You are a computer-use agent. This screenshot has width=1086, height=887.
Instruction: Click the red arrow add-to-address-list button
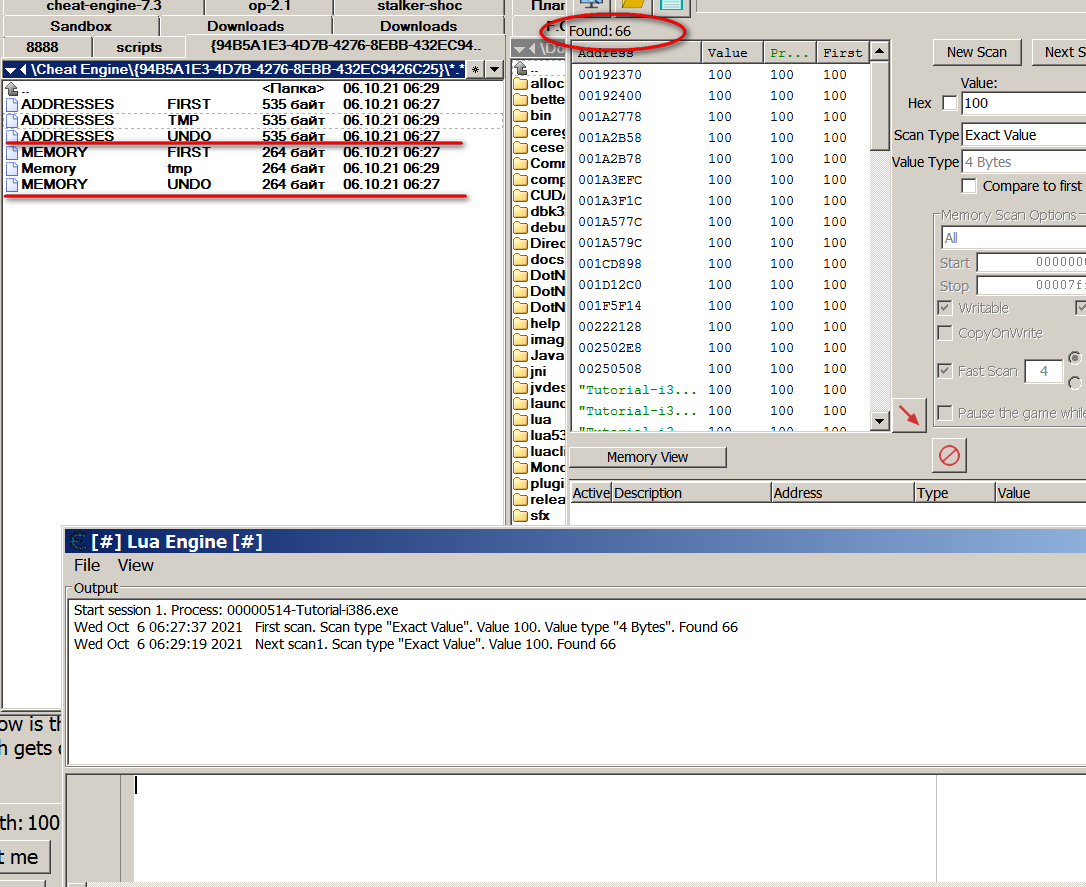(x=908, y=415)
